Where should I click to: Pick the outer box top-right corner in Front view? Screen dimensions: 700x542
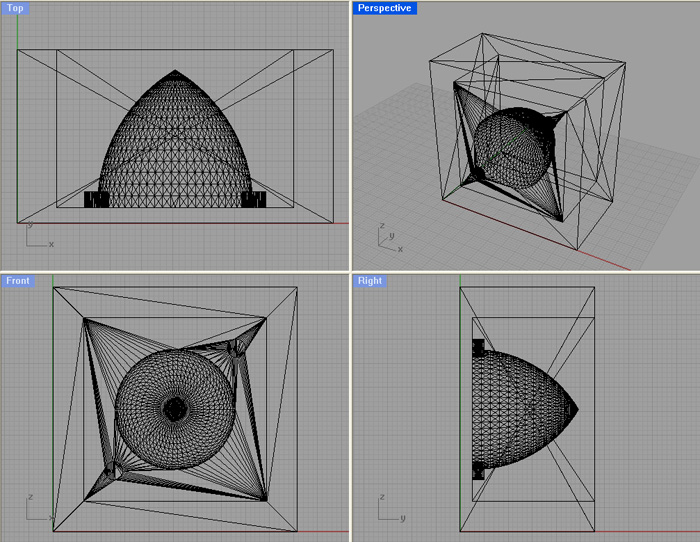coord(296,288)
